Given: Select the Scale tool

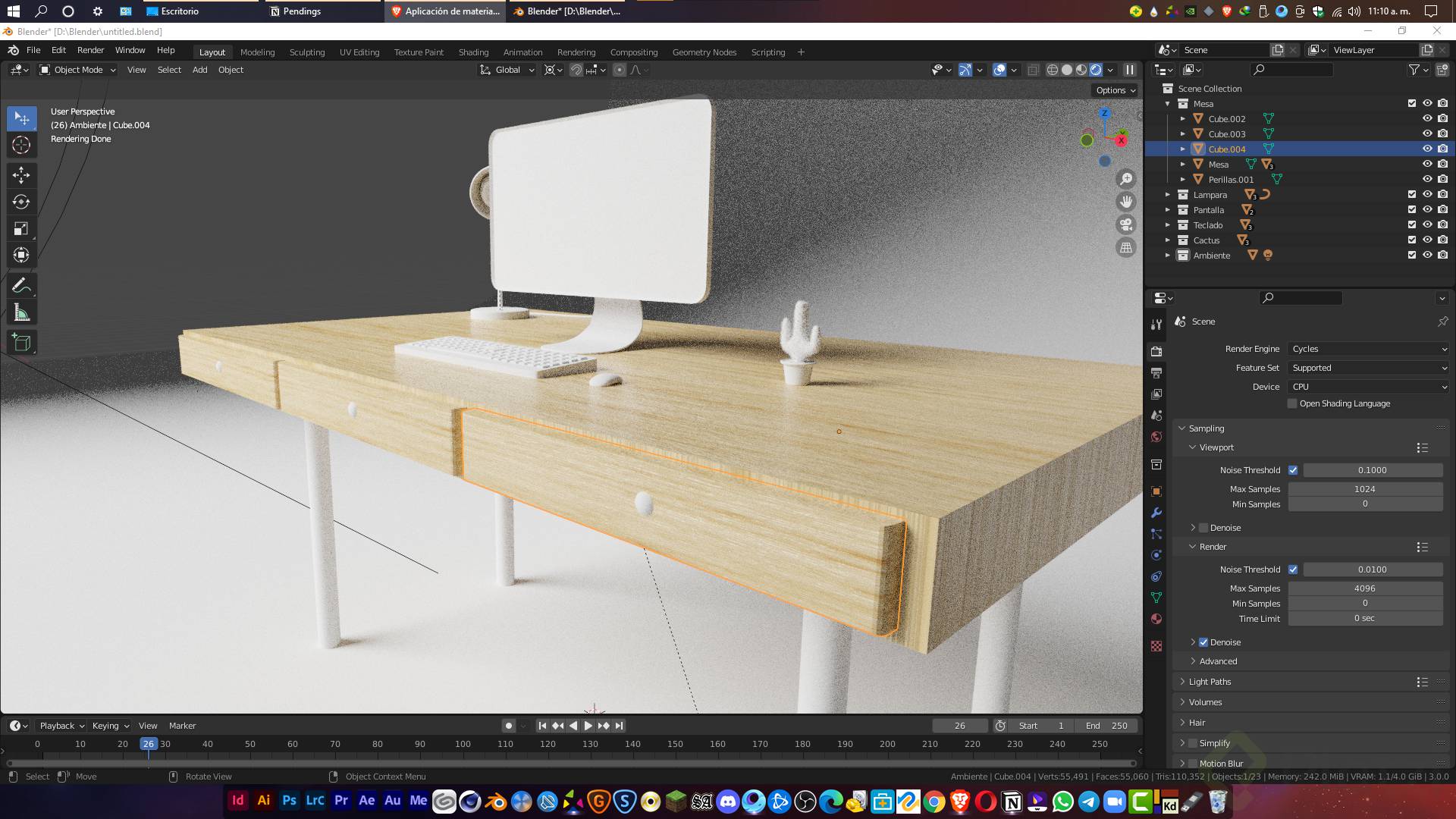Looking at the screenshot, I should point(21,228).
